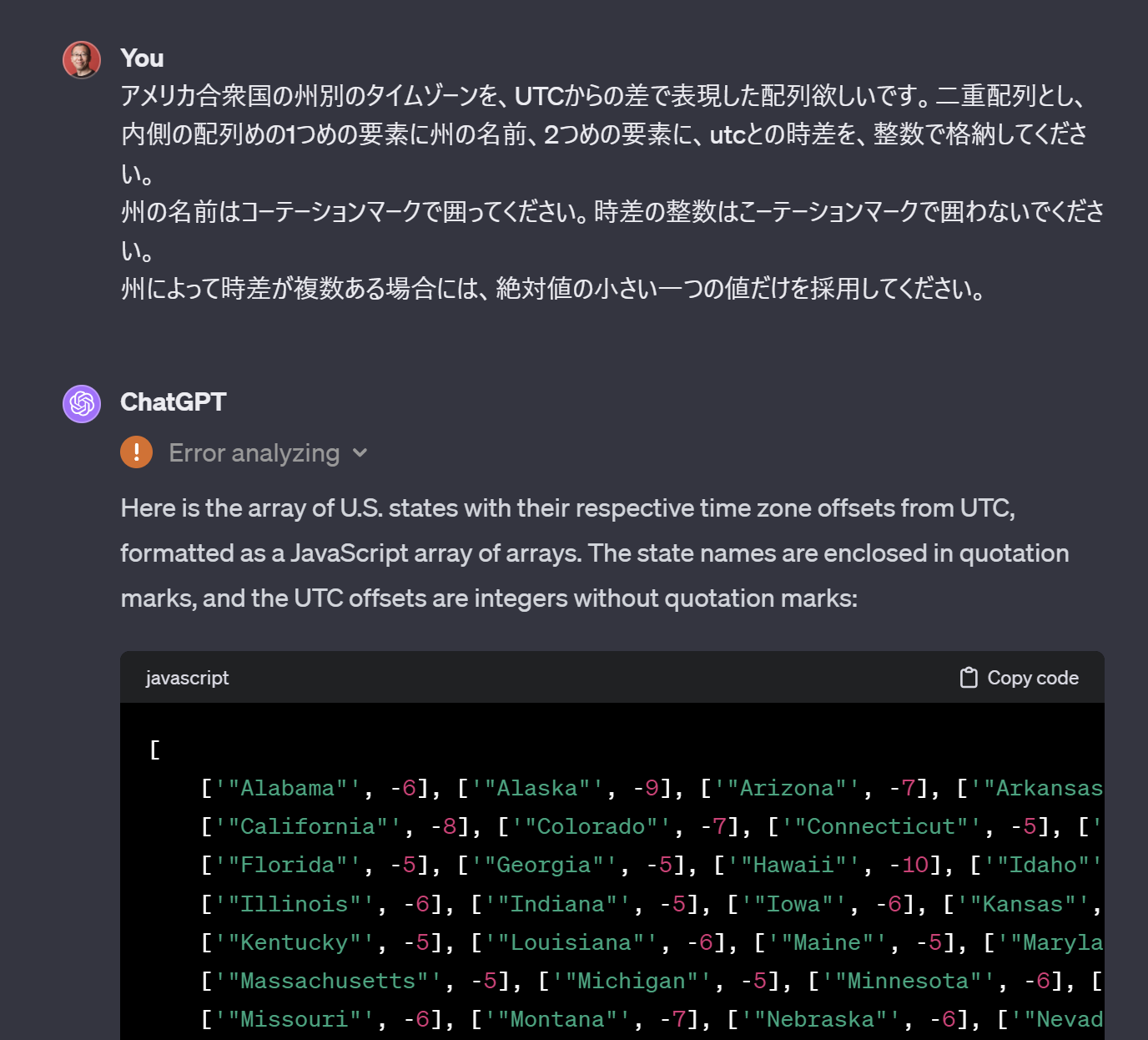Select the "You" sender name
This screenshot has width=1148, height=1040.
142,58
